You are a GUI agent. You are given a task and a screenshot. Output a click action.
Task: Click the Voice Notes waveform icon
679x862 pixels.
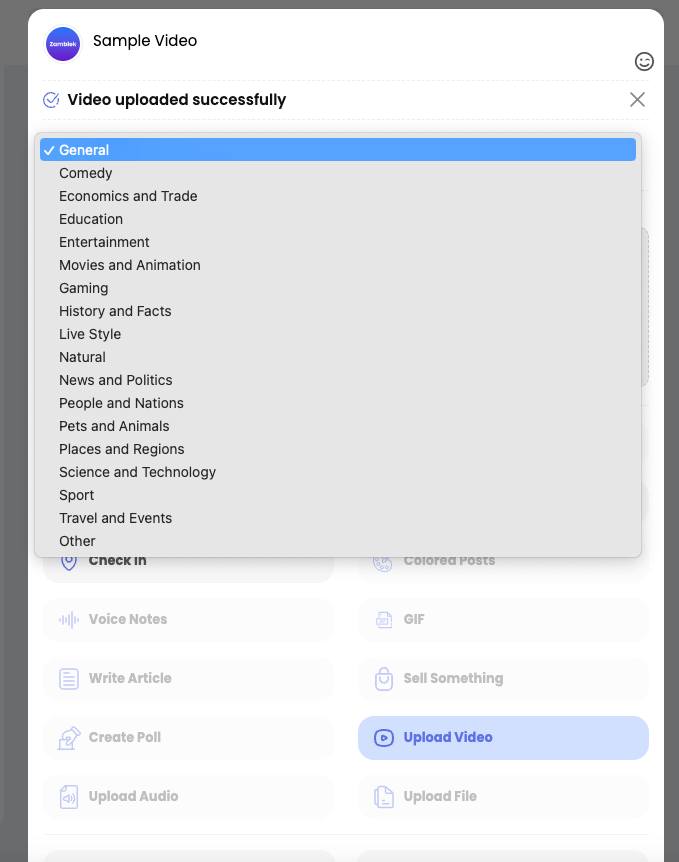(x=69, y=620)
